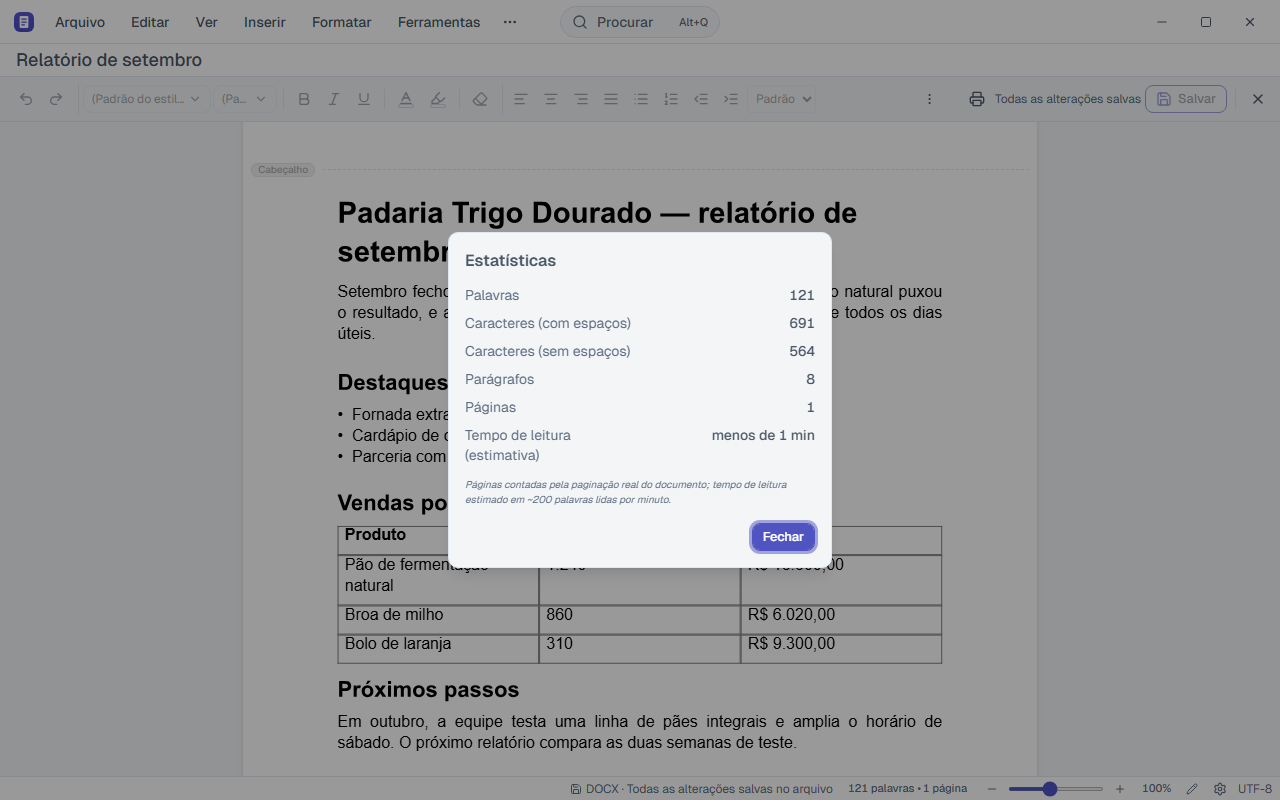
Task: Increase indent
Action: pyautogui.click(x=731, y=99)
